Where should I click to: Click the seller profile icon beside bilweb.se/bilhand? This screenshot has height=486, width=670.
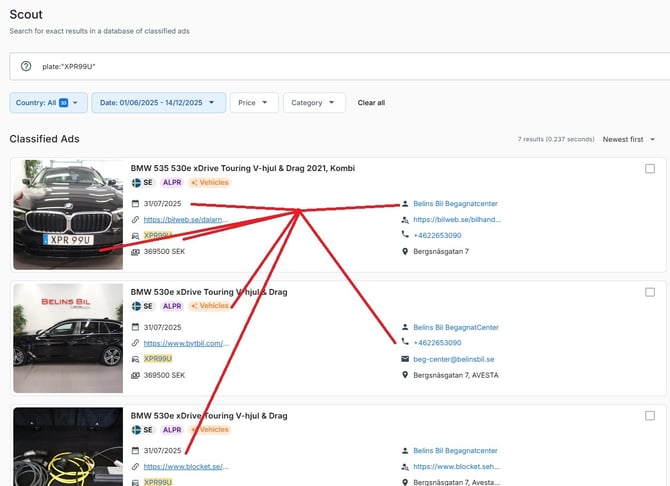[x=405, y=220]
